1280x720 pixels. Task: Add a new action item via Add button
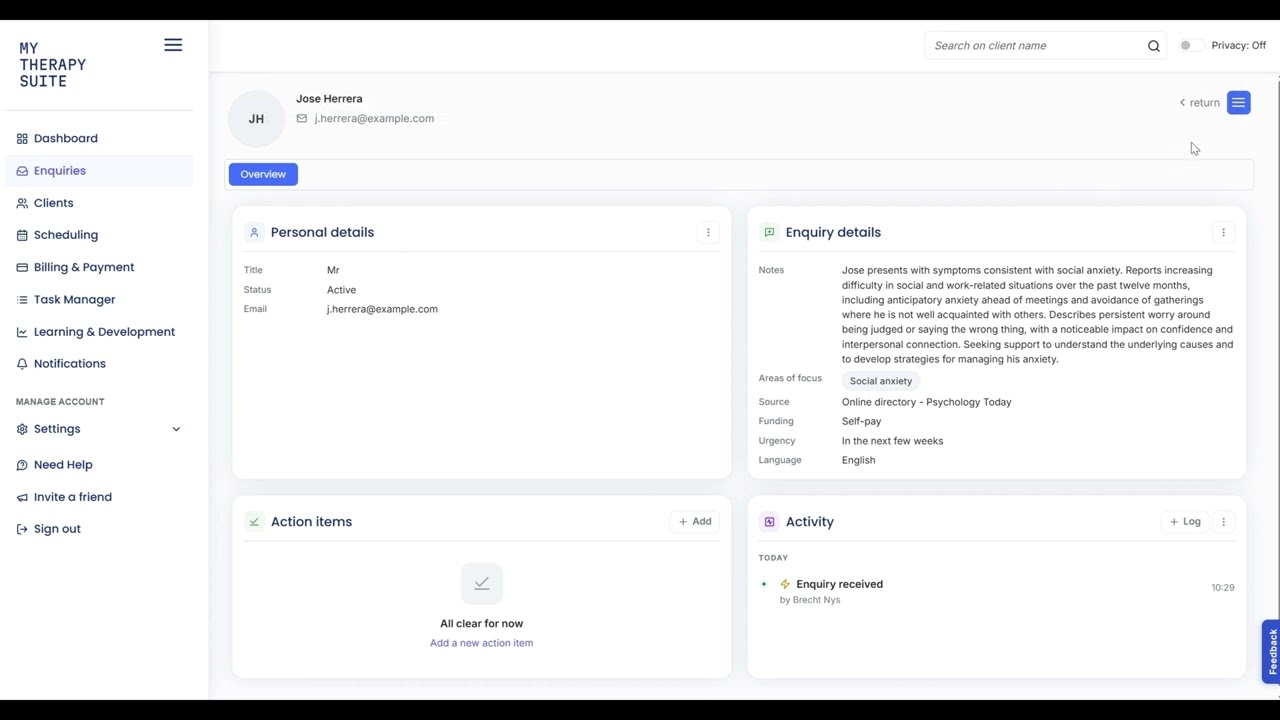(x=695, y=521)
